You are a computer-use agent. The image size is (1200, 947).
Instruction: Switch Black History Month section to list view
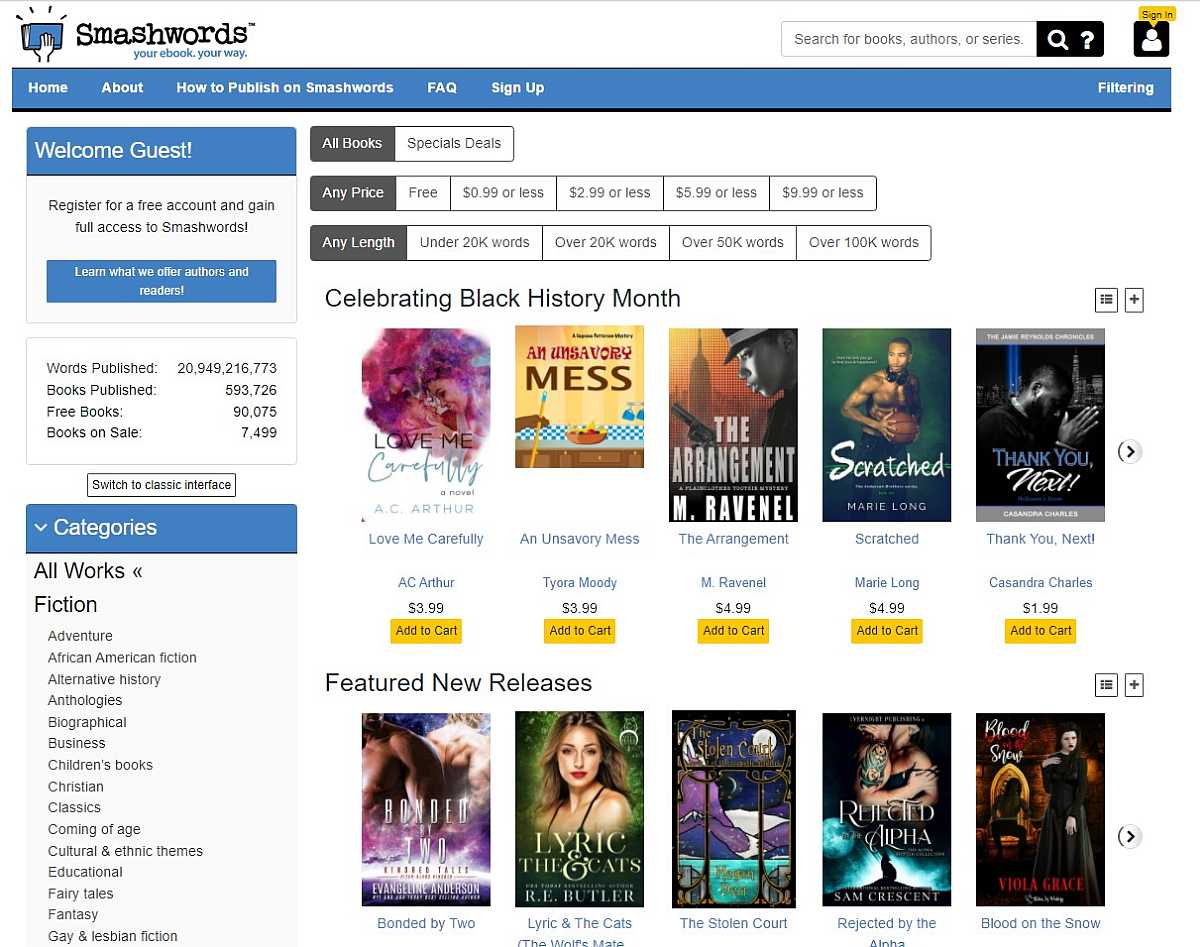tap(1106, 299)
